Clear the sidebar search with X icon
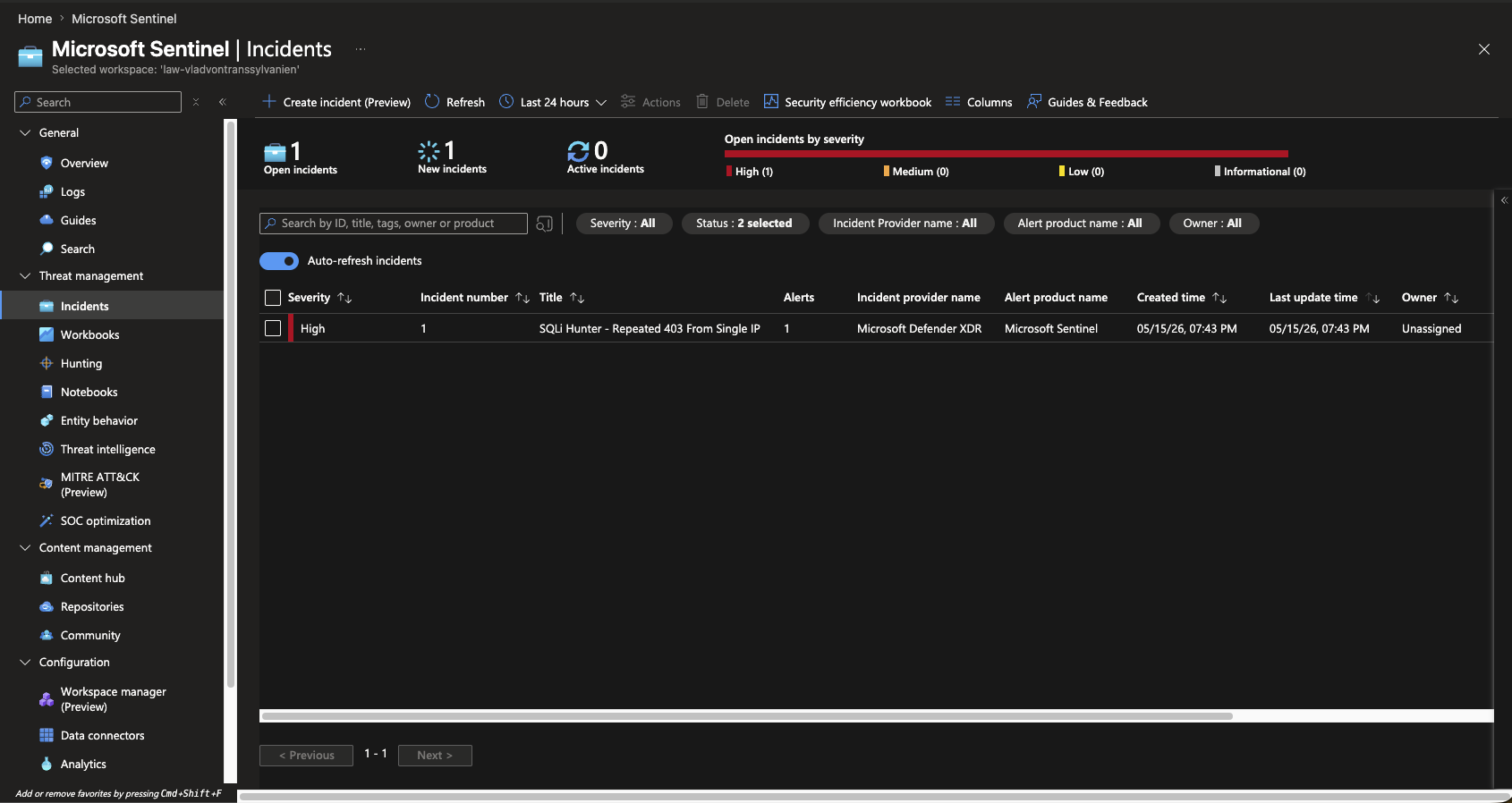Image resolution: width=1512 pixels, height=803 pixels. pos(196,102)
